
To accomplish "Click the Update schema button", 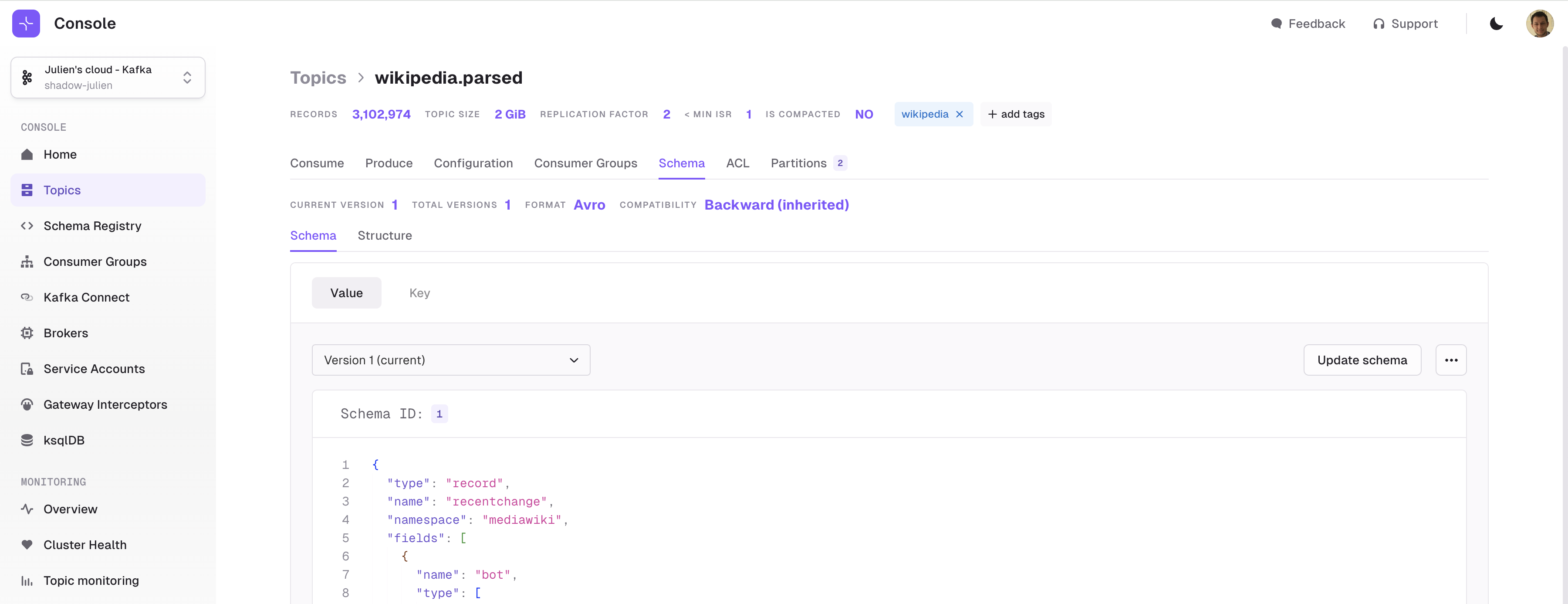I will (x=1362, y=360).
